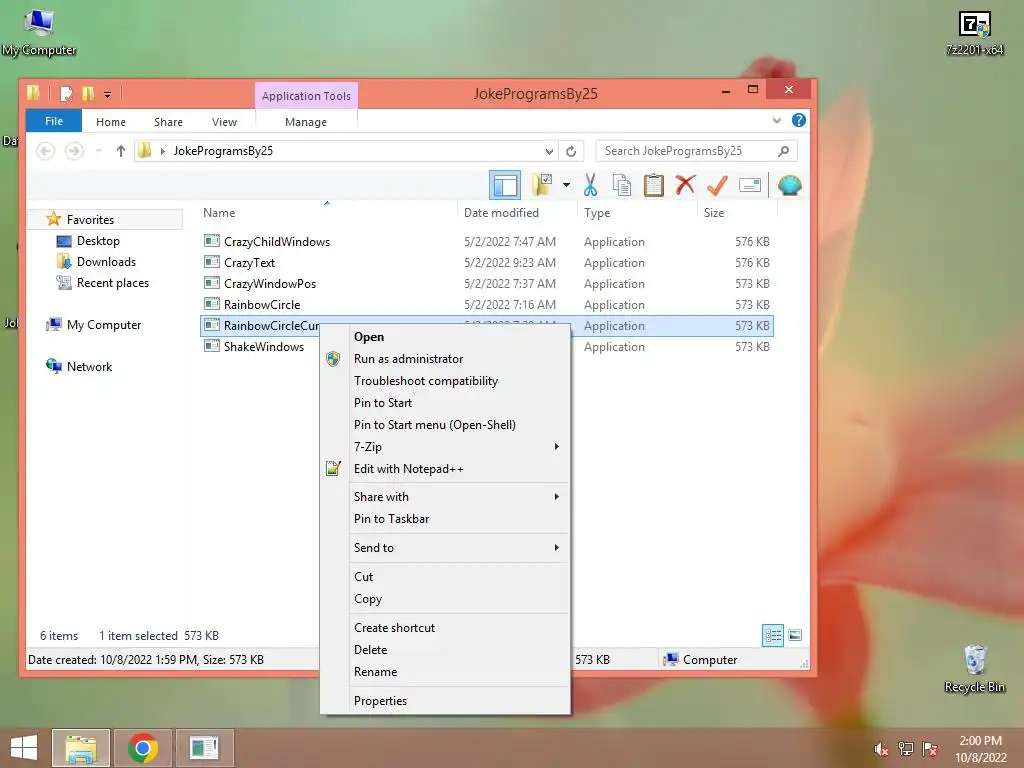
Task: Choose Troubleshoot compatibility
Action: [445, 381]
